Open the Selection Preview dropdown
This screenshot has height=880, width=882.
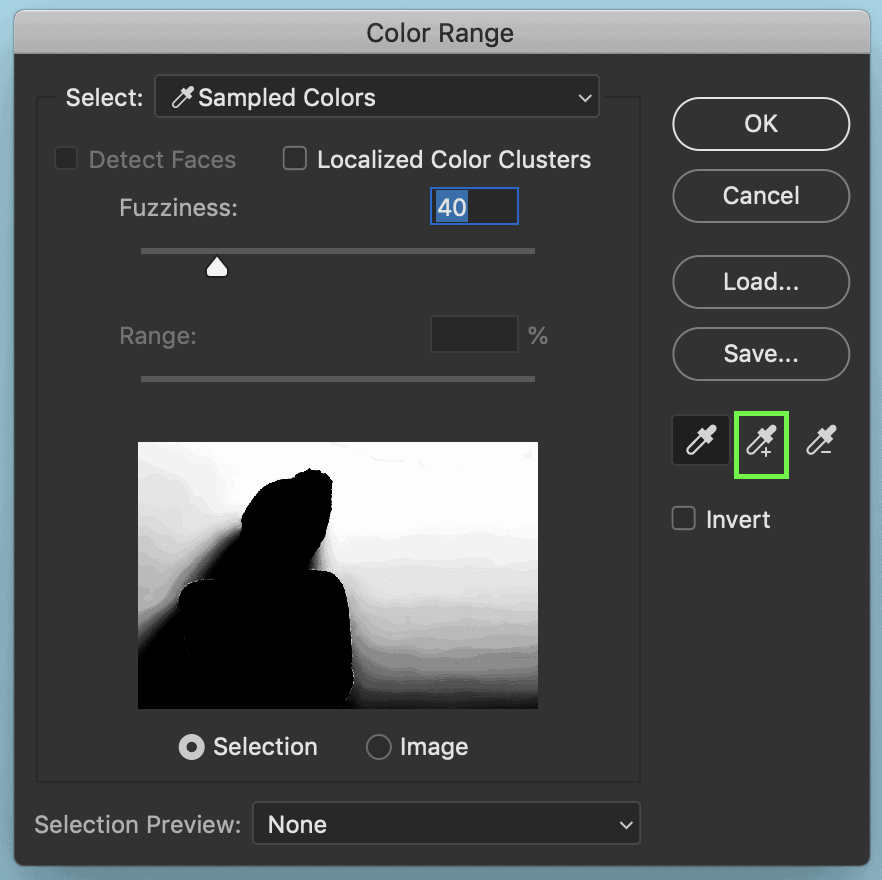pyautogui.click(x=446, y=824)
